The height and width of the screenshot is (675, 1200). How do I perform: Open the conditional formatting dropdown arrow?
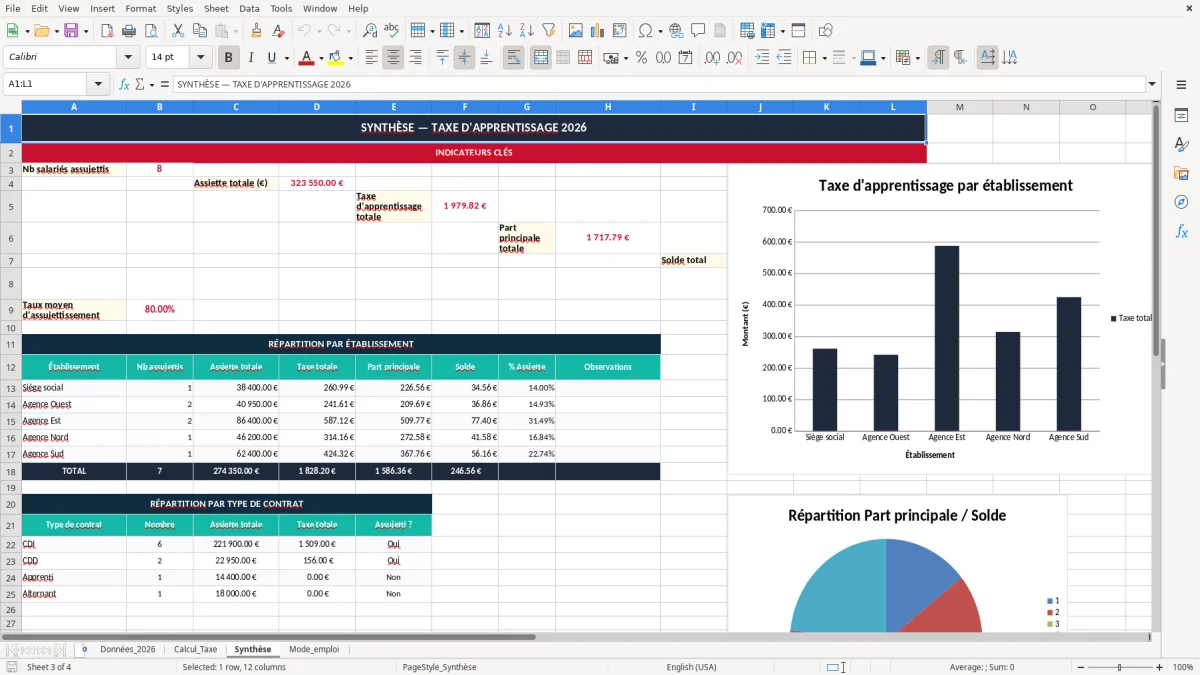(917, 58)
